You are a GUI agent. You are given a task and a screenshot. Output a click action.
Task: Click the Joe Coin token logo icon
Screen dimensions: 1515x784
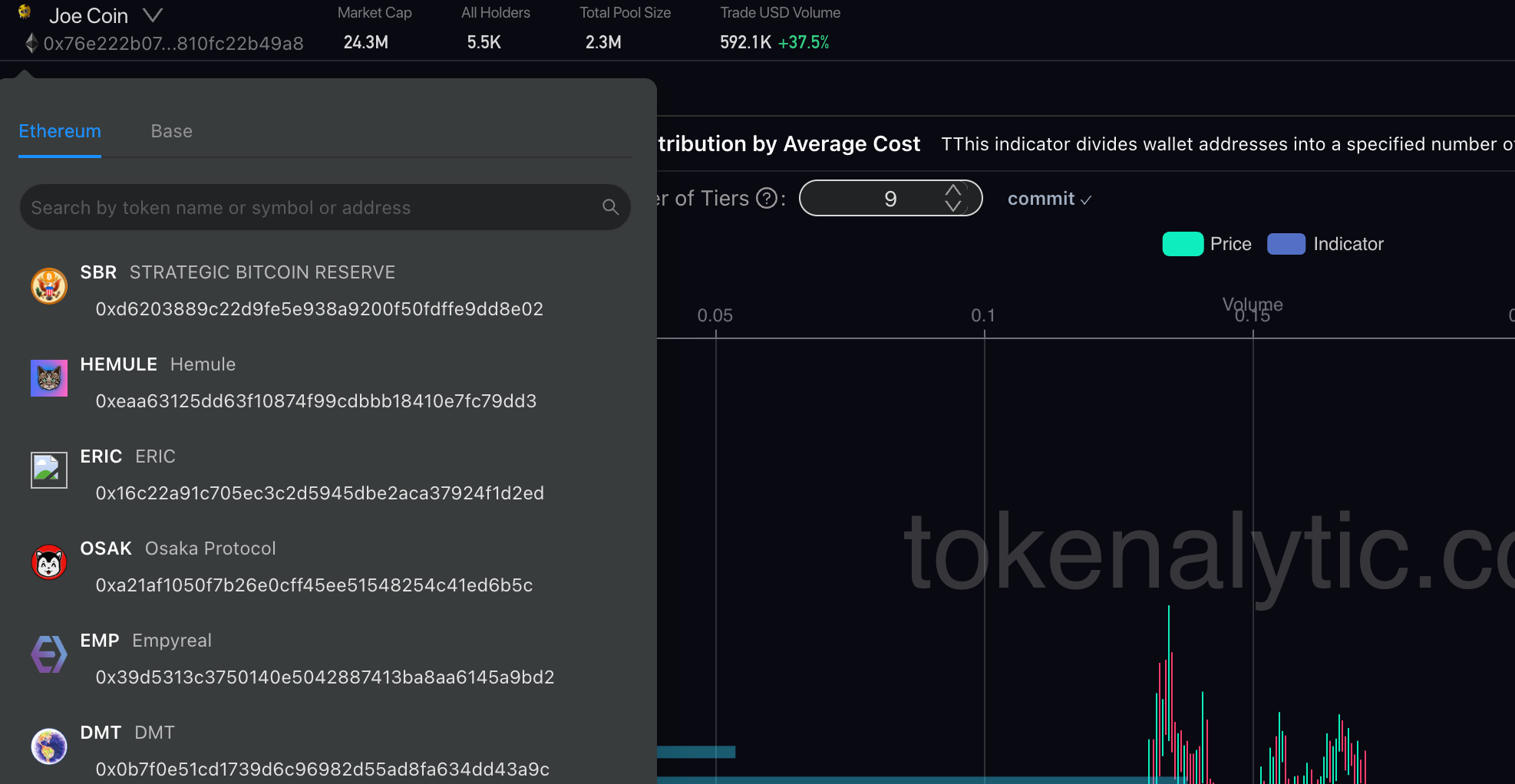pos(25,12)
